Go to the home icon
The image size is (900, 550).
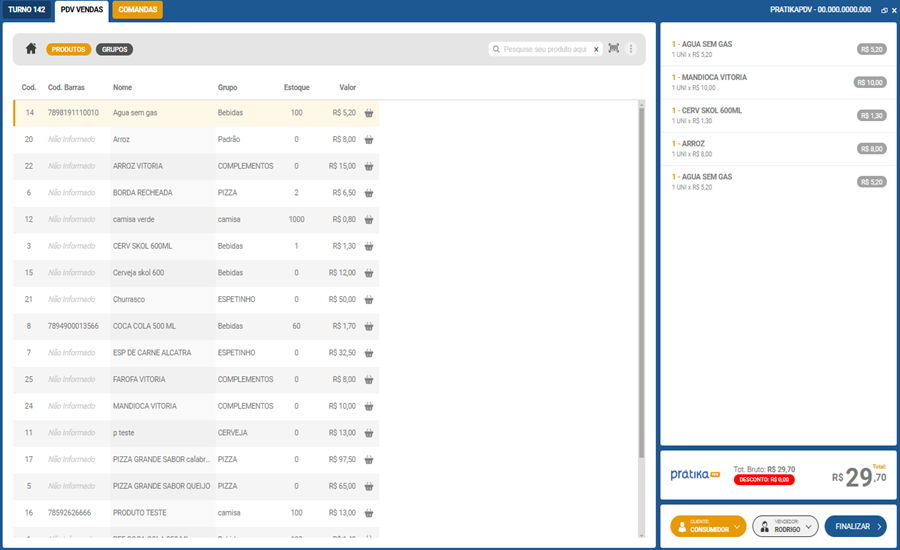coord(31,49)
